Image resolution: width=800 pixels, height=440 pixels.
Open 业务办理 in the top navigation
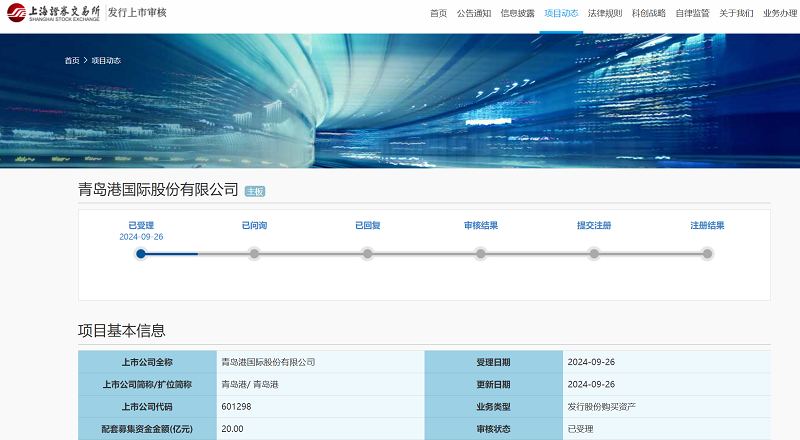point(780,13)
